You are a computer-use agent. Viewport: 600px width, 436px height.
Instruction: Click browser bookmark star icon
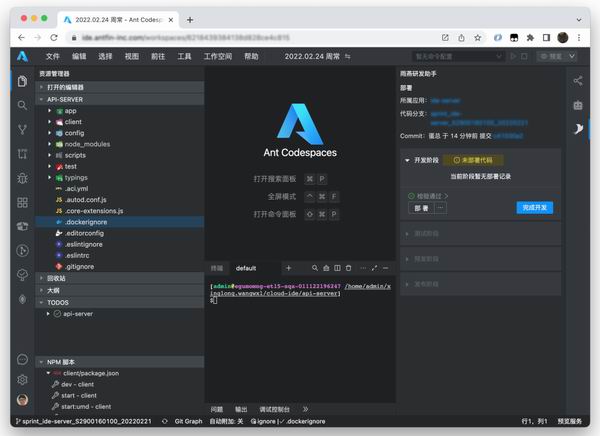478,38
